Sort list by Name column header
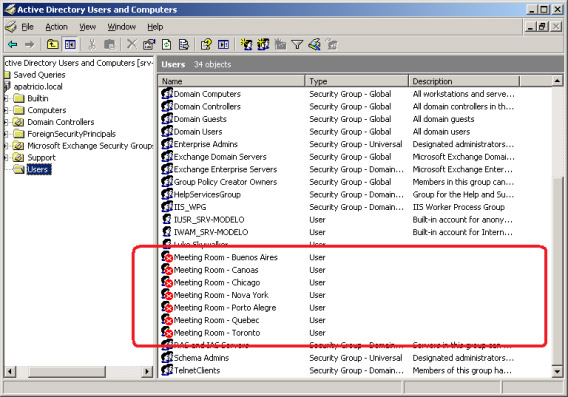Screen dimensions: 568x397 pos(231,81)
